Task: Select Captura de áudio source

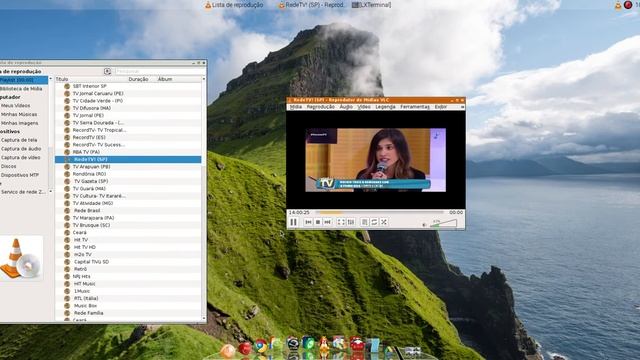Action: (21, 149)
